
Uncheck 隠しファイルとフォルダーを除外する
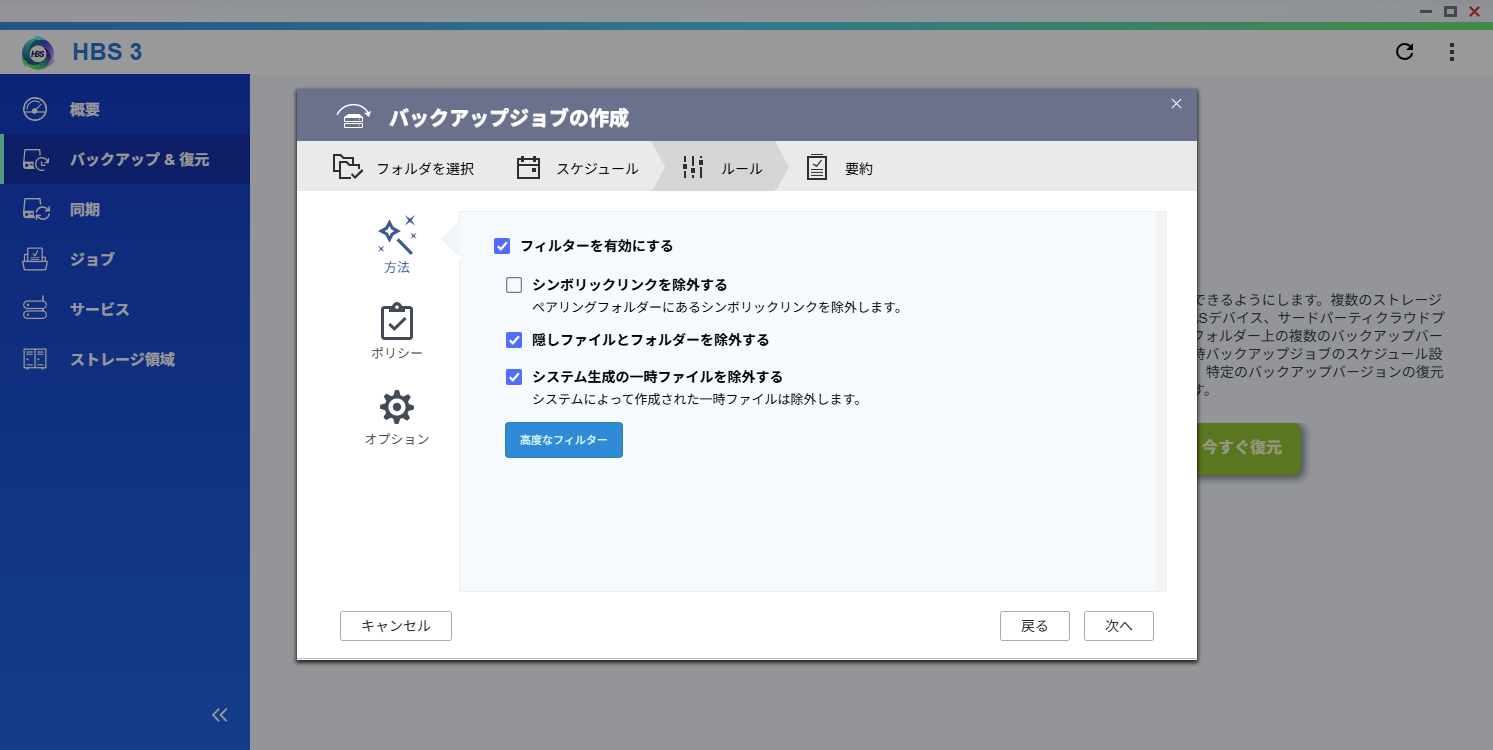(x=514, y=340)
